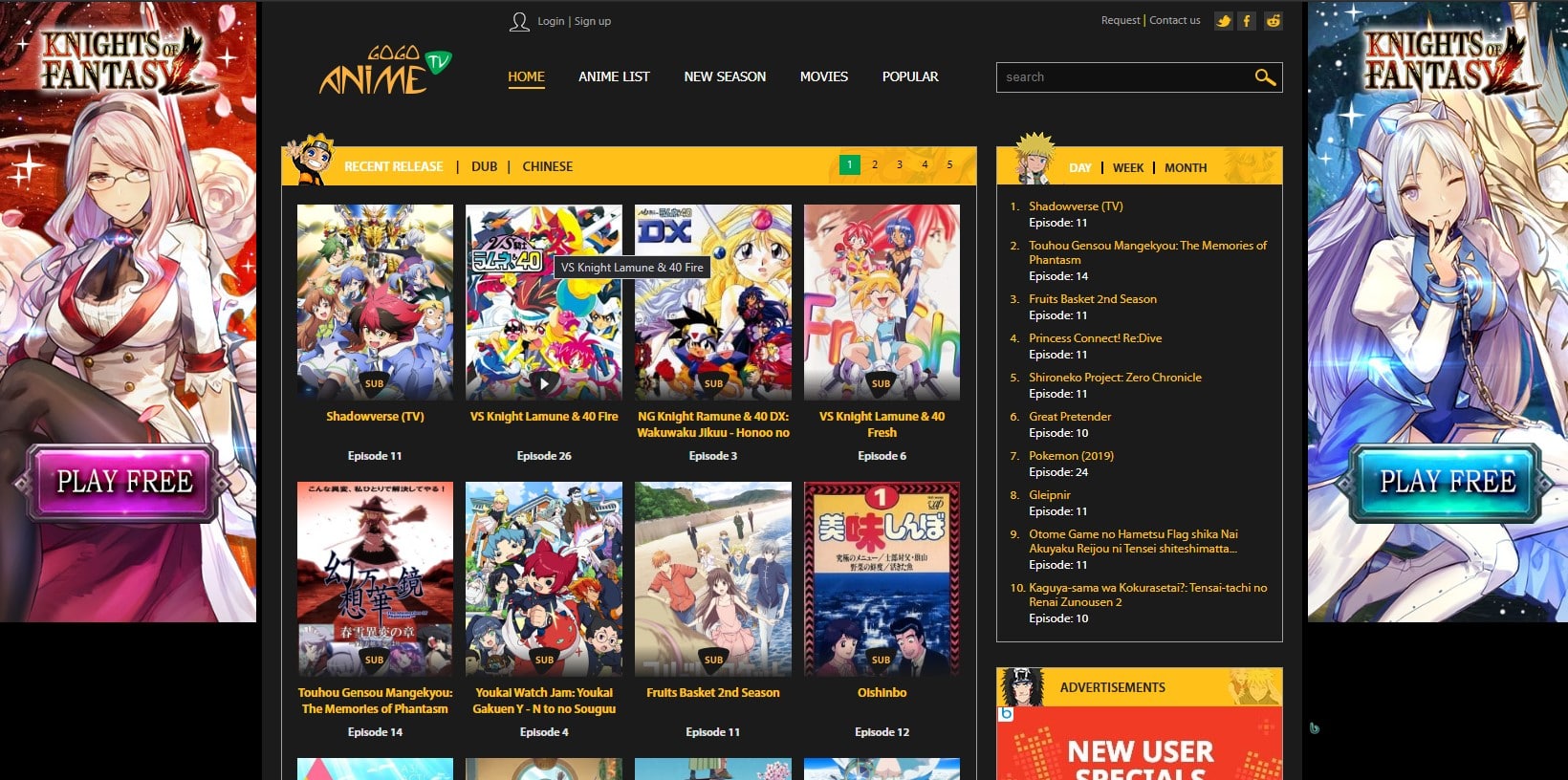Open the Contact us link

point(1175,20)
